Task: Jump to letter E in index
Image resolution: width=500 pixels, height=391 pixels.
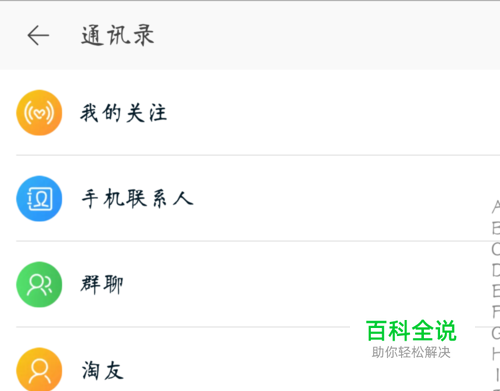Action: click(496, 291)
